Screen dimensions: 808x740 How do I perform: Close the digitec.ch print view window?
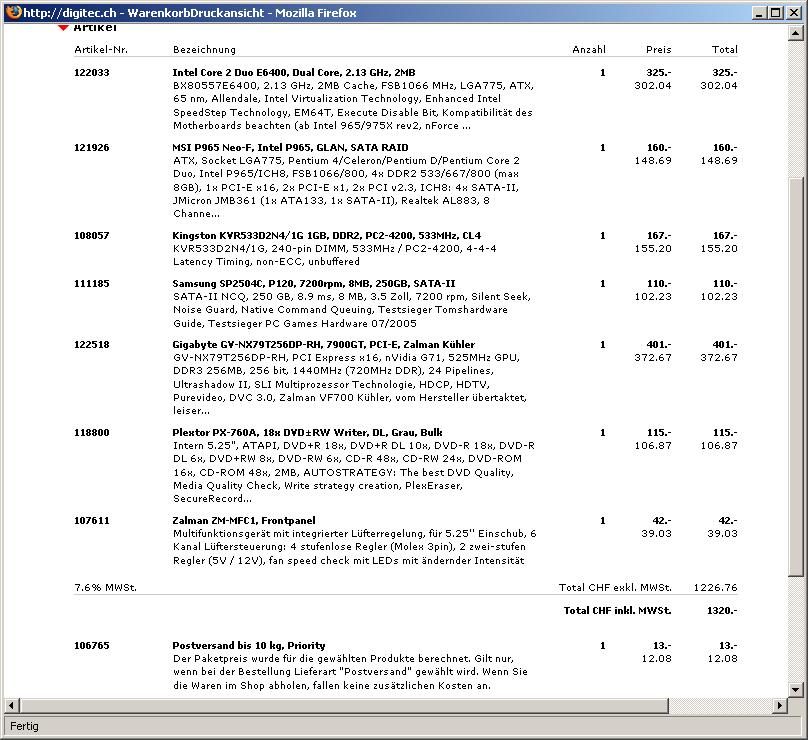793,12
